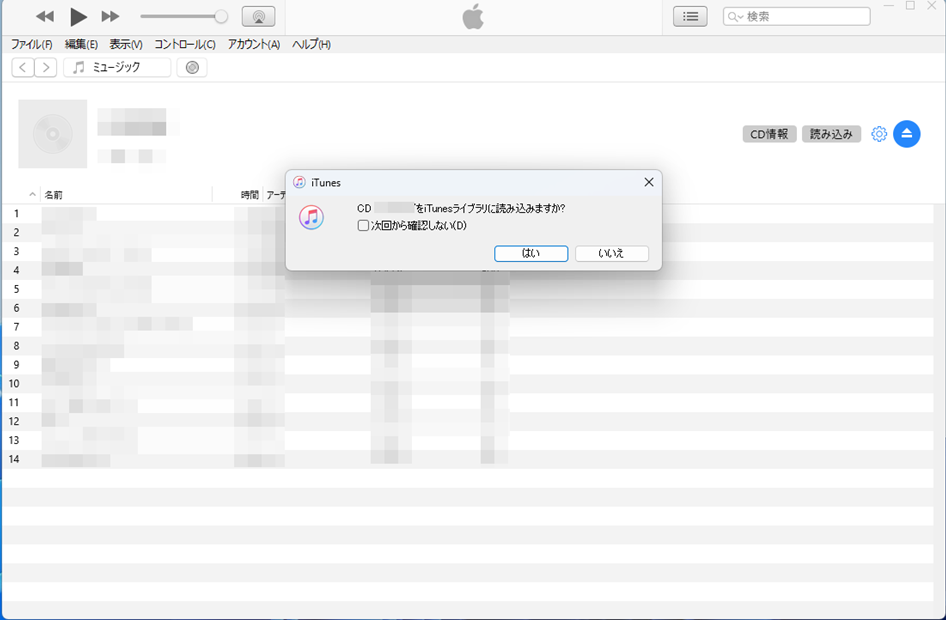Select track row 14

point(468,459)
